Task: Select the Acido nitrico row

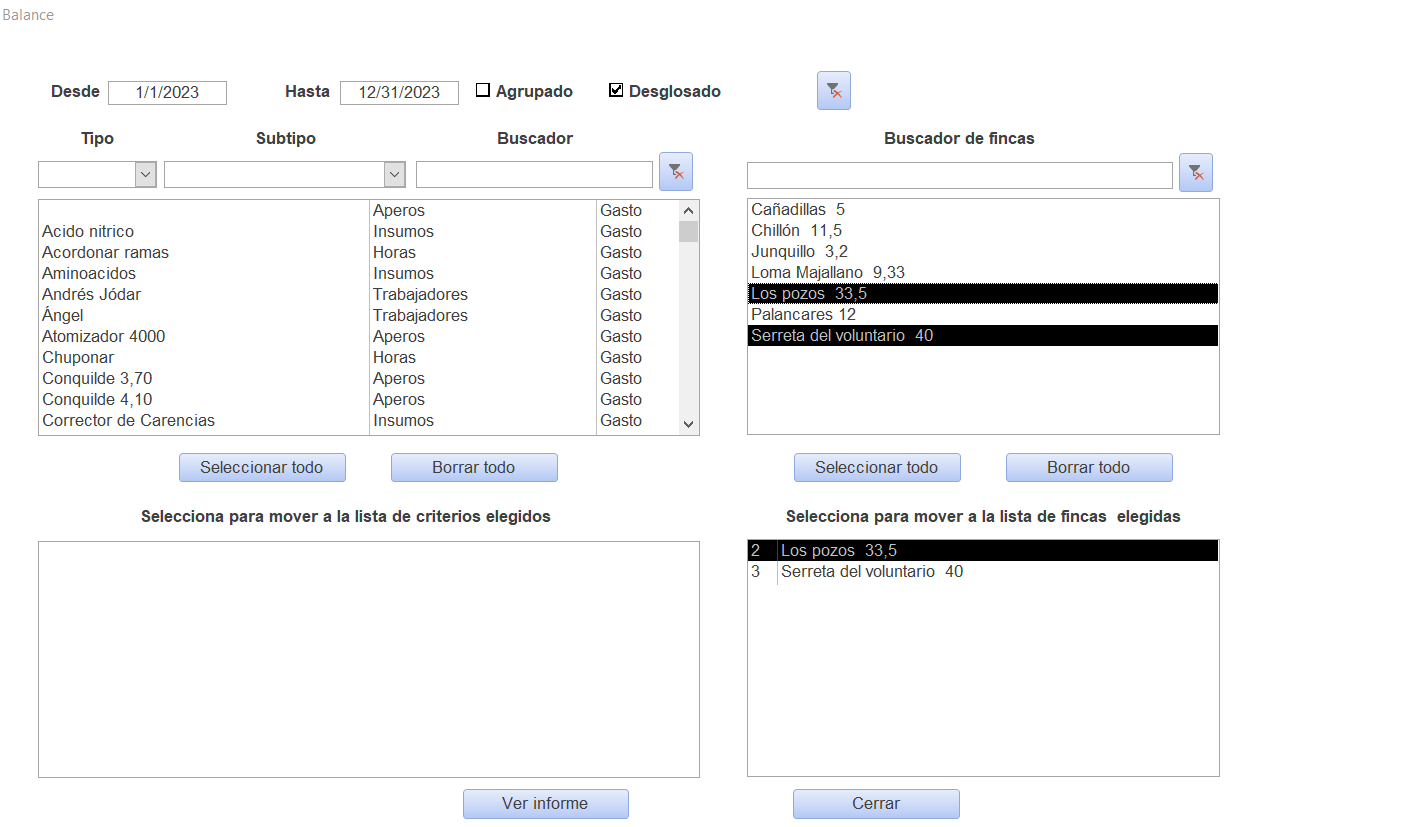Action: pyautogui.click(x=358, y=232)
